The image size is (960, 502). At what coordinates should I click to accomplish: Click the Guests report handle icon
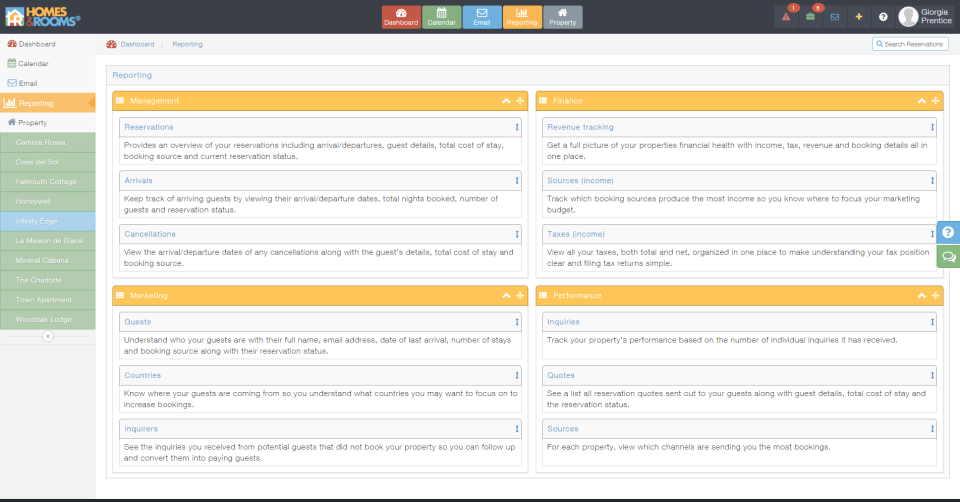click(x=517, y=322)
